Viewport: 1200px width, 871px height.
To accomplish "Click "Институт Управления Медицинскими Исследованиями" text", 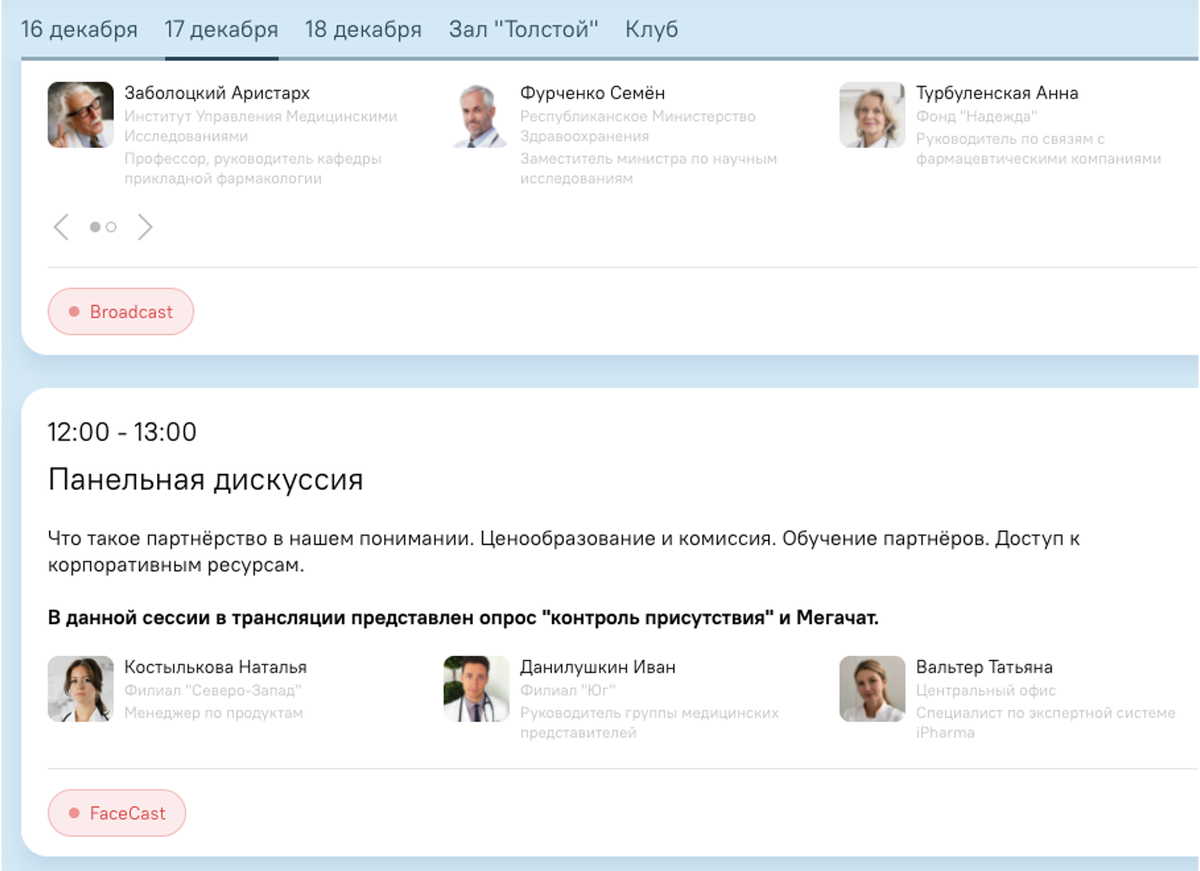I will (260, 126).
